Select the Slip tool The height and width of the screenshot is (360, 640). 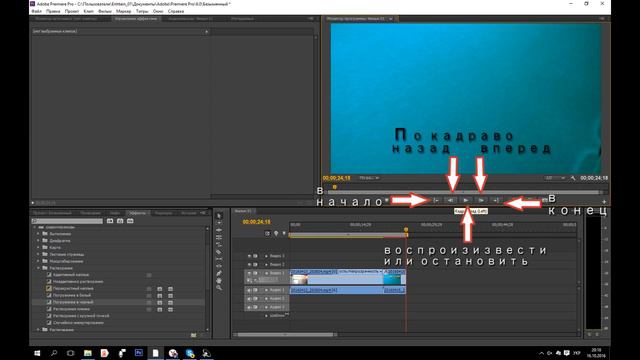click(219, 259)
